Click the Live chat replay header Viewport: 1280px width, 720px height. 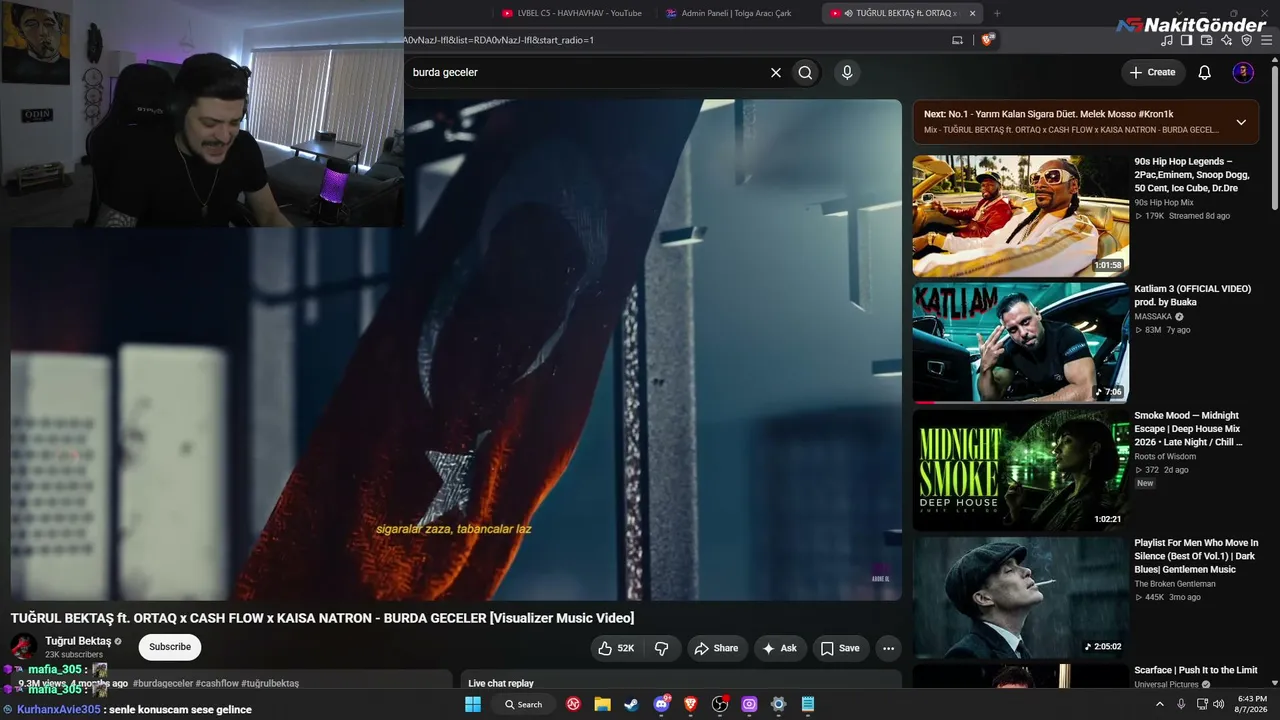[x=501, y=683]
